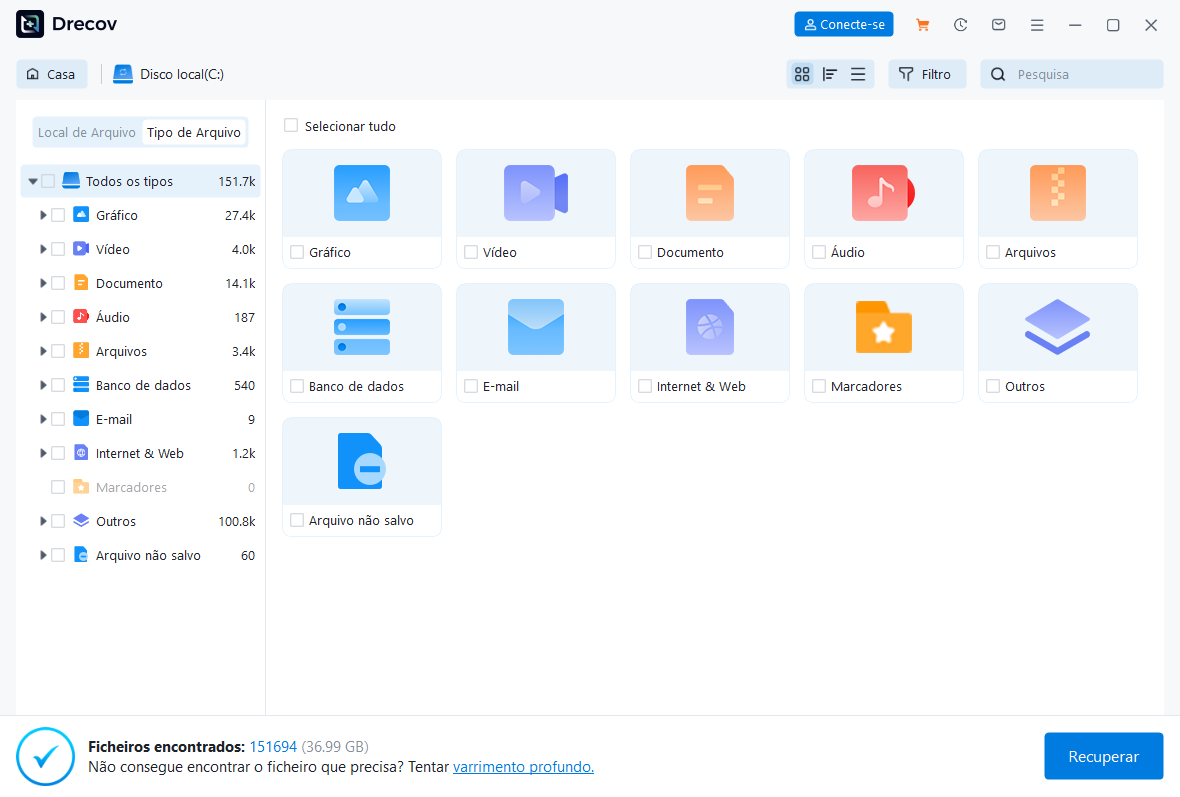Click the scan complete checkmark circle
The height and width of the screenshot is (797, 1180).
click(x=45, y=756)
